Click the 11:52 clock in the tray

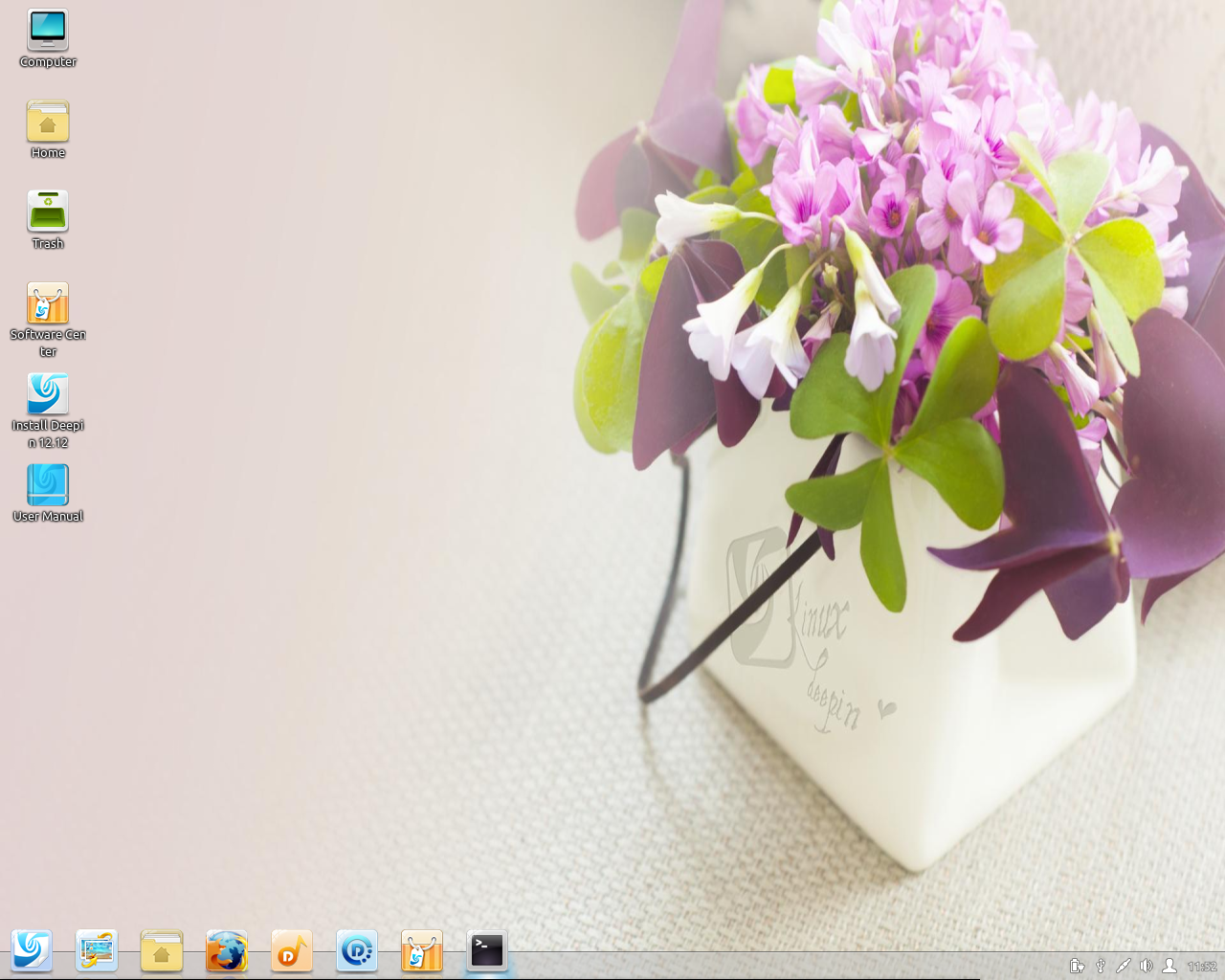pos(1202,967)
